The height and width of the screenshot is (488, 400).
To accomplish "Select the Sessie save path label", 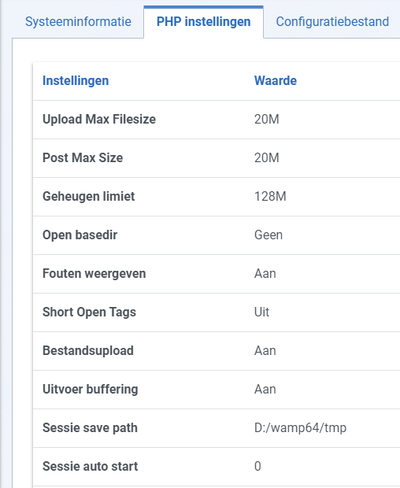I will [x=90, y=428].
